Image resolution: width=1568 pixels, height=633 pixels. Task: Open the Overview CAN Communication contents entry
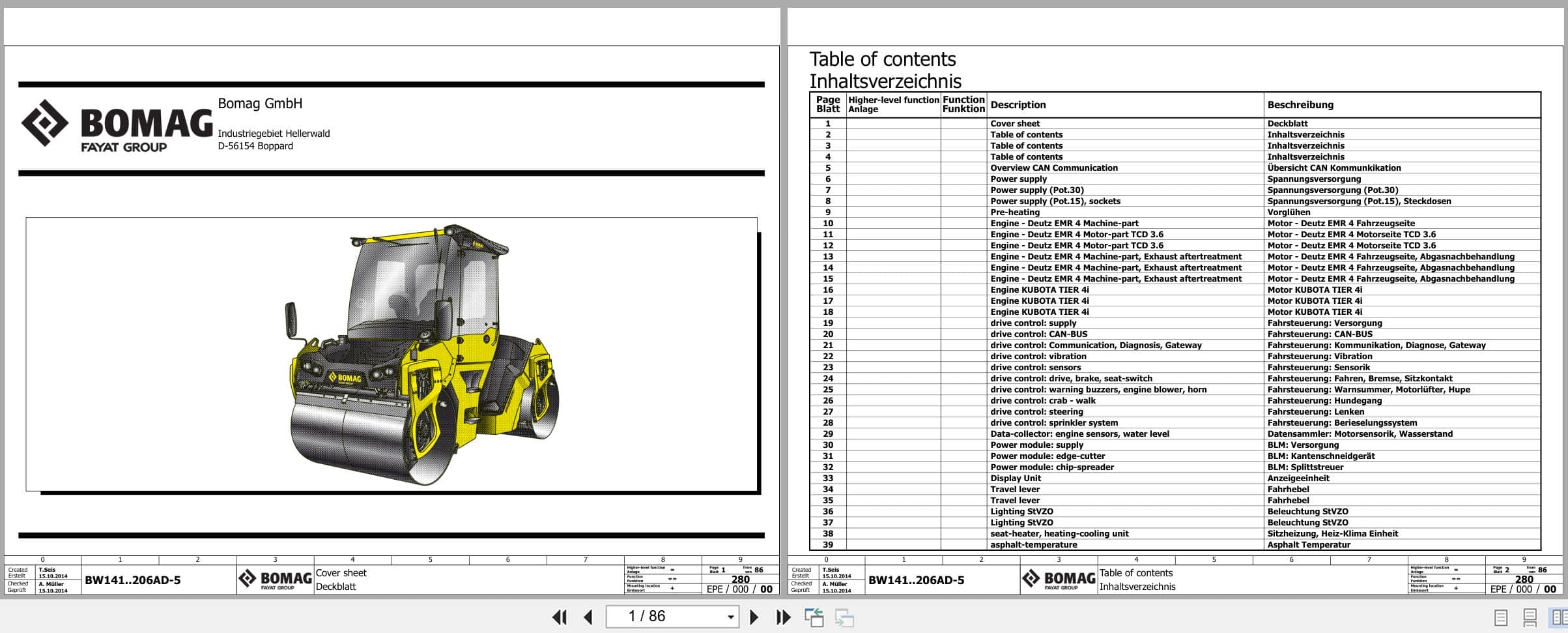[x=1053, y=168]
